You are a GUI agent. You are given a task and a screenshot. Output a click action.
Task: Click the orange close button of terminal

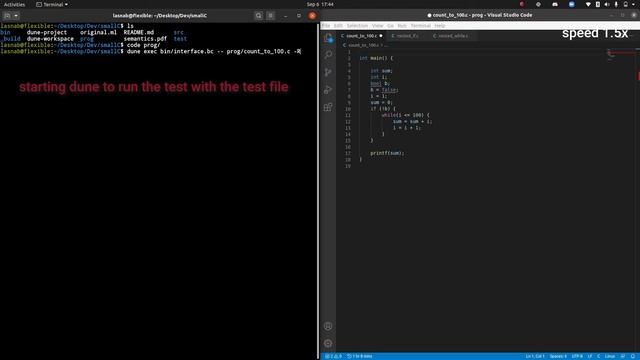[312, 16]
